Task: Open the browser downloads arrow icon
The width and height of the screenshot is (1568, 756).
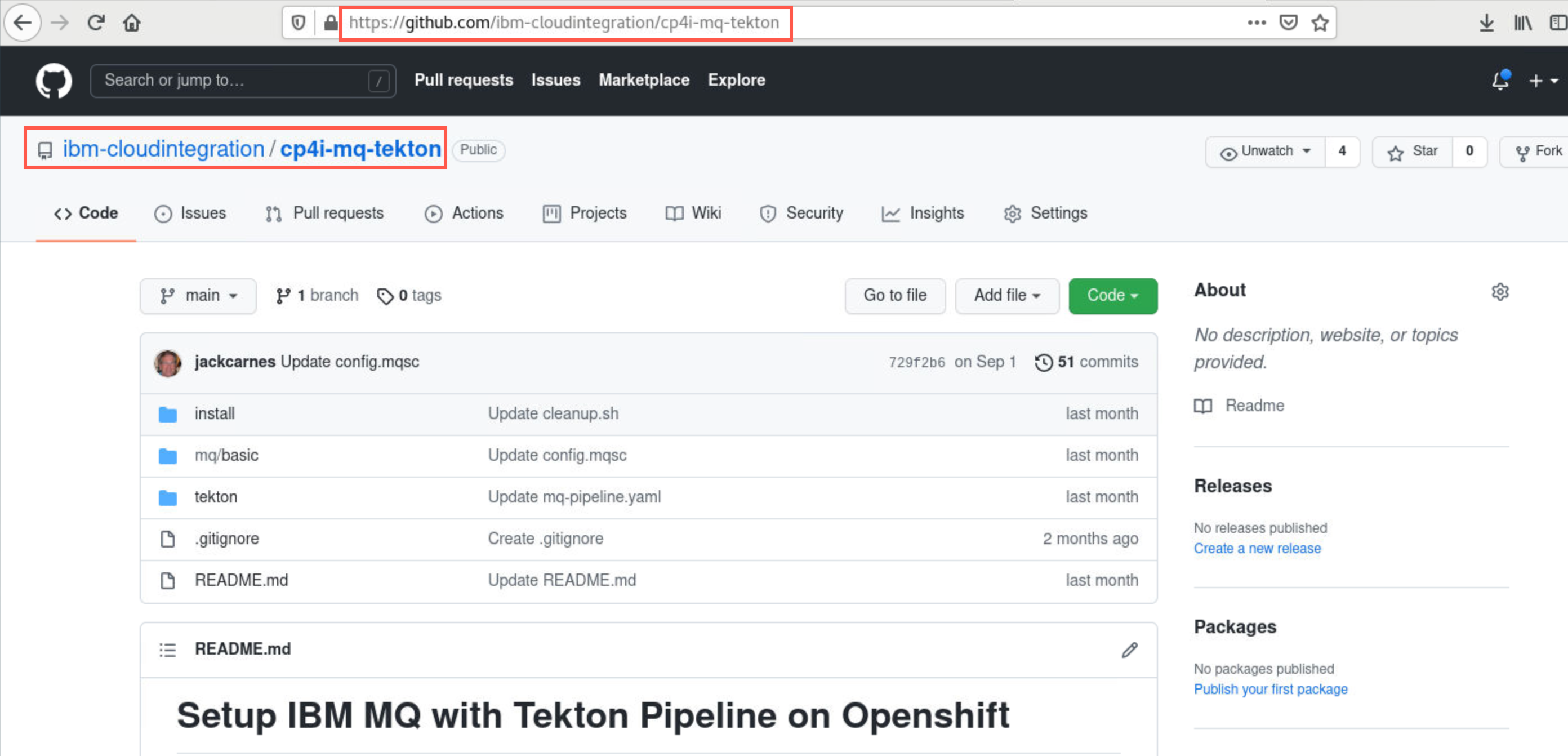Action: coord(1486,23)
